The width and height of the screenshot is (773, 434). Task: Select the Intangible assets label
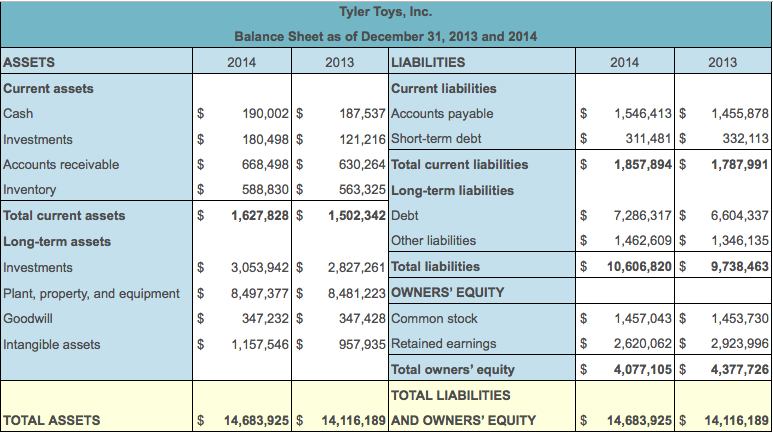click(52, 345)
